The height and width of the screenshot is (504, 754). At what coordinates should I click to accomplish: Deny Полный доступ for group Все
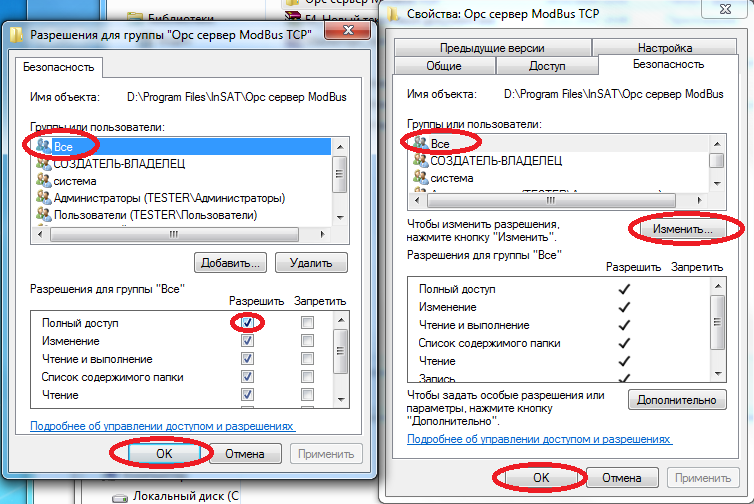(307, 322)
